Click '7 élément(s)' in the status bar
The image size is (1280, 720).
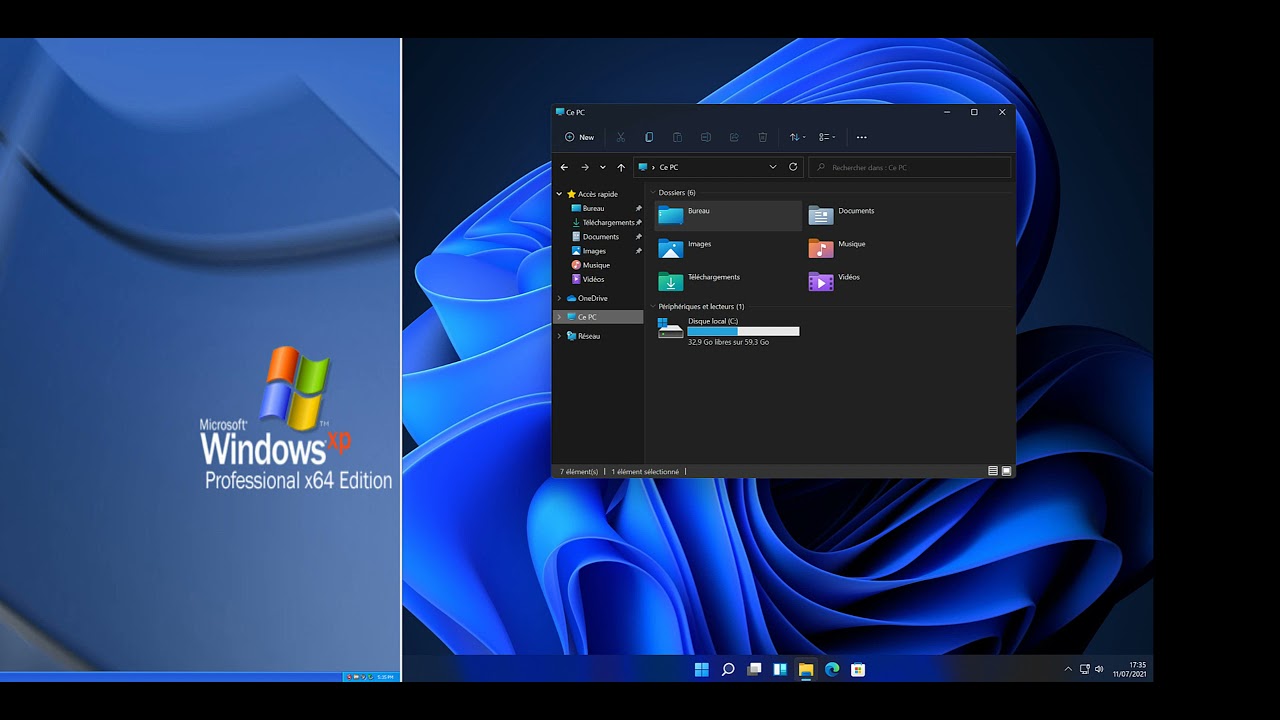579,471
